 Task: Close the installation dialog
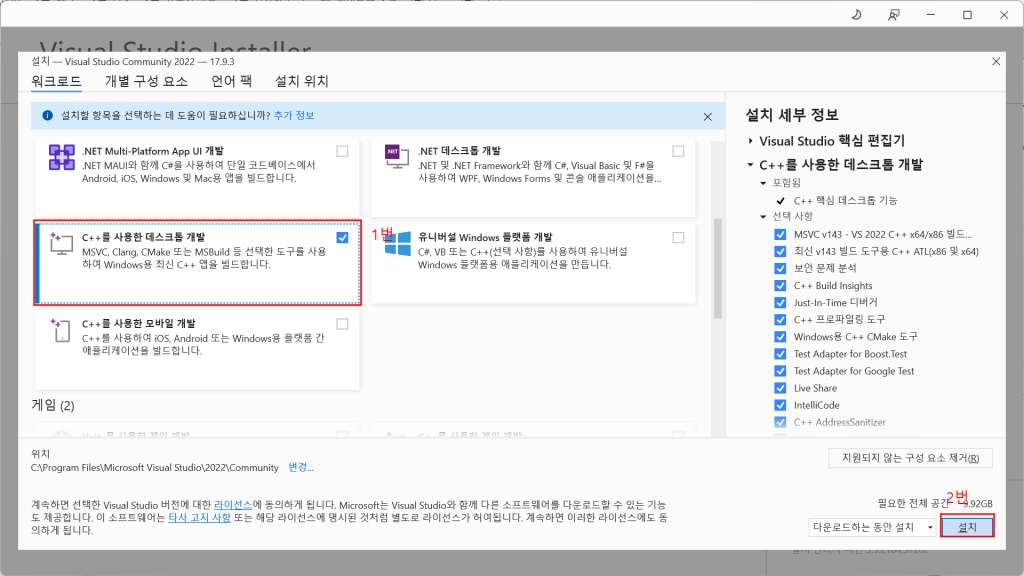point(996,61)
